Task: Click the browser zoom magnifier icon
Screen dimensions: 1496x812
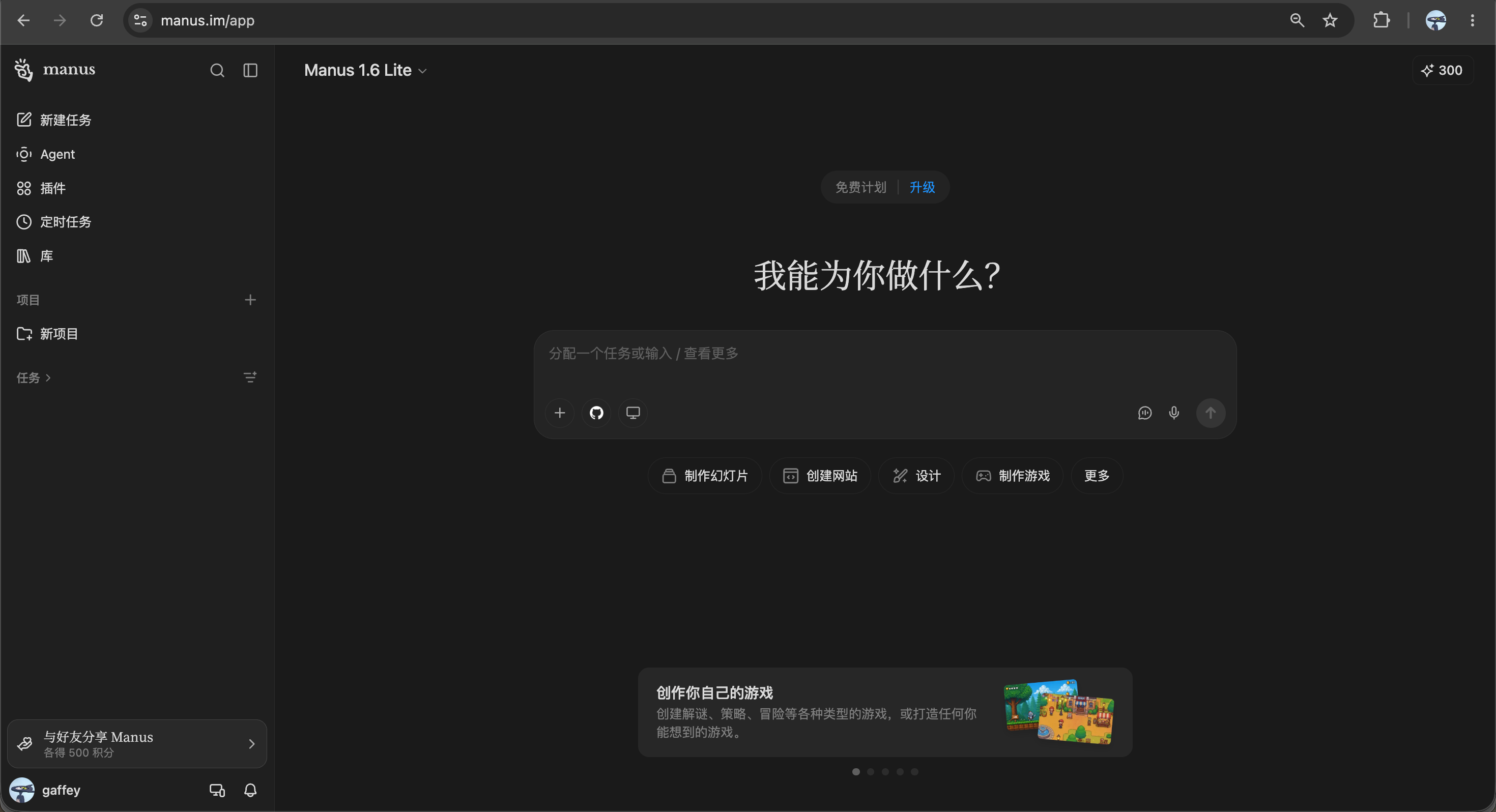Action: click(x=1297, y=20)
